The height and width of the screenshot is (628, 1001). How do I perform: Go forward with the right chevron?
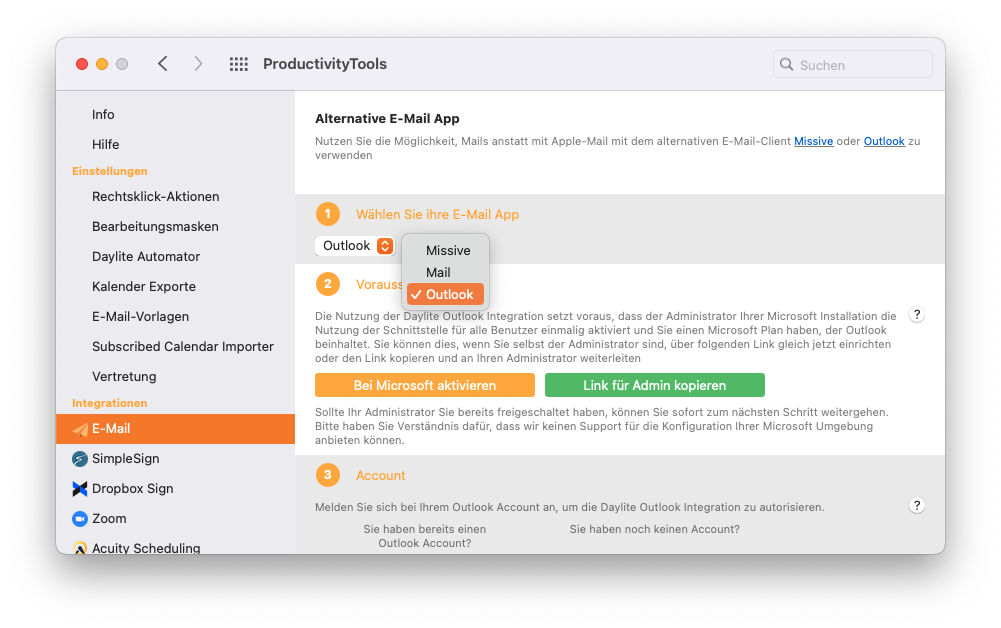pyautogui.click(x=198, y=64)
